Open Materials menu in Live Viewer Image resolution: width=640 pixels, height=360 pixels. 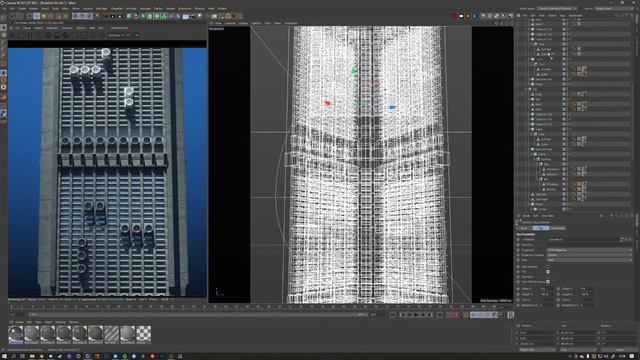tap(52, 28)
